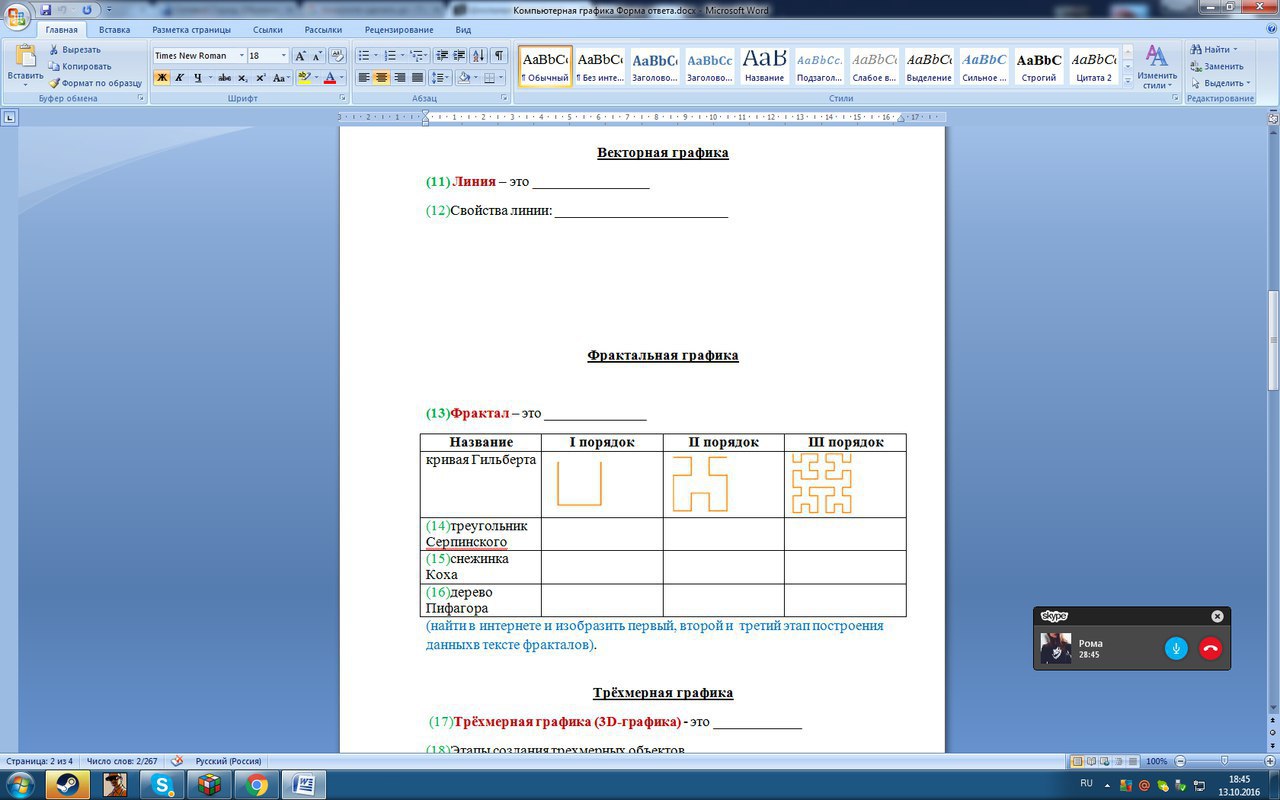Screen dimensions: 1280x800
Task: Toggle center text alignment
Action: [382, 78]
